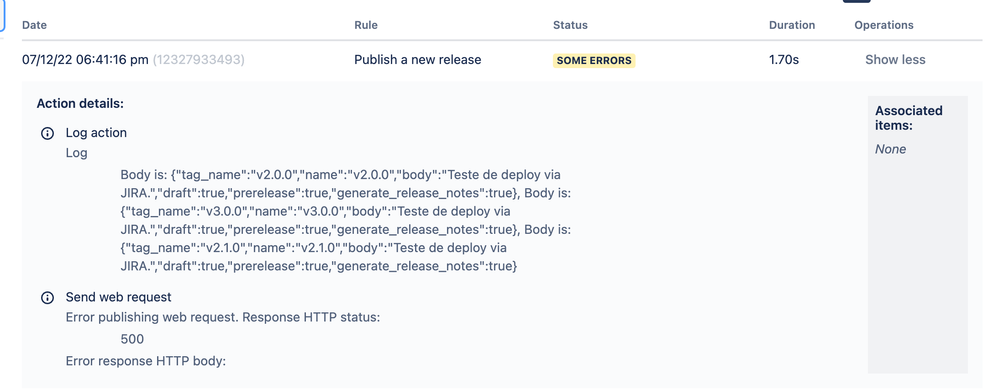Click the Associated items heading

tap(909, 118)
